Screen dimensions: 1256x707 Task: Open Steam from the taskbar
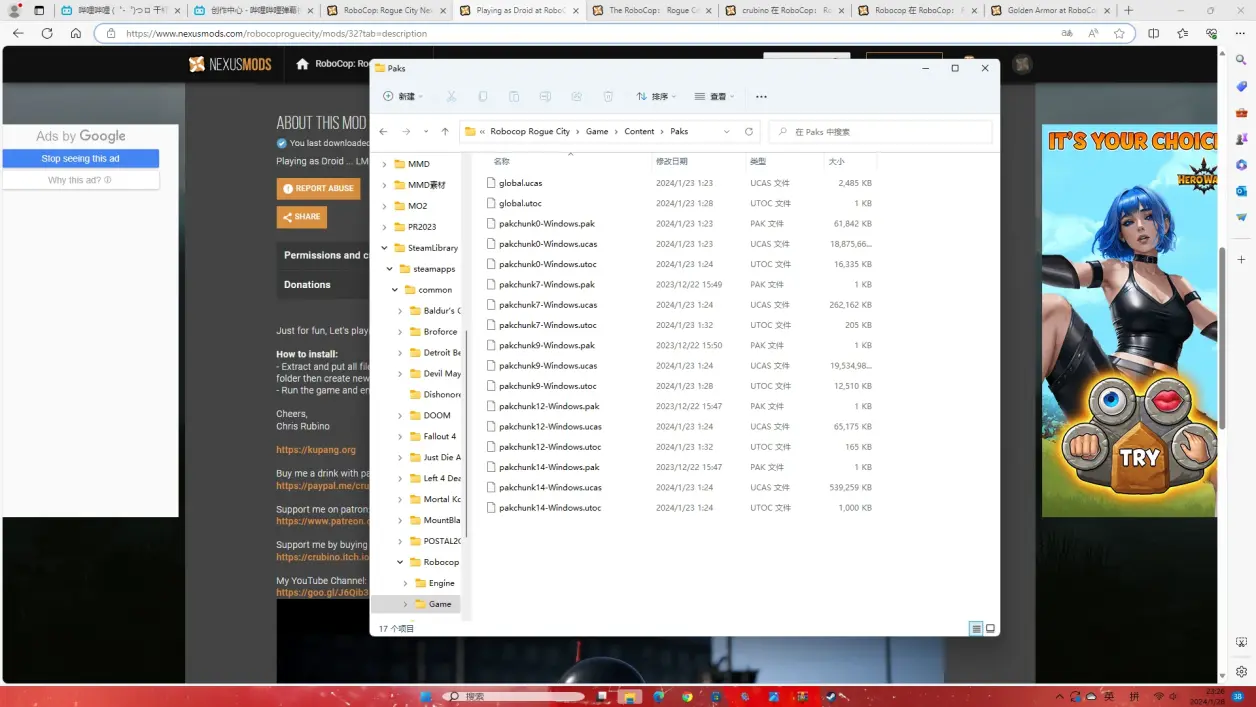pos(830,696)
